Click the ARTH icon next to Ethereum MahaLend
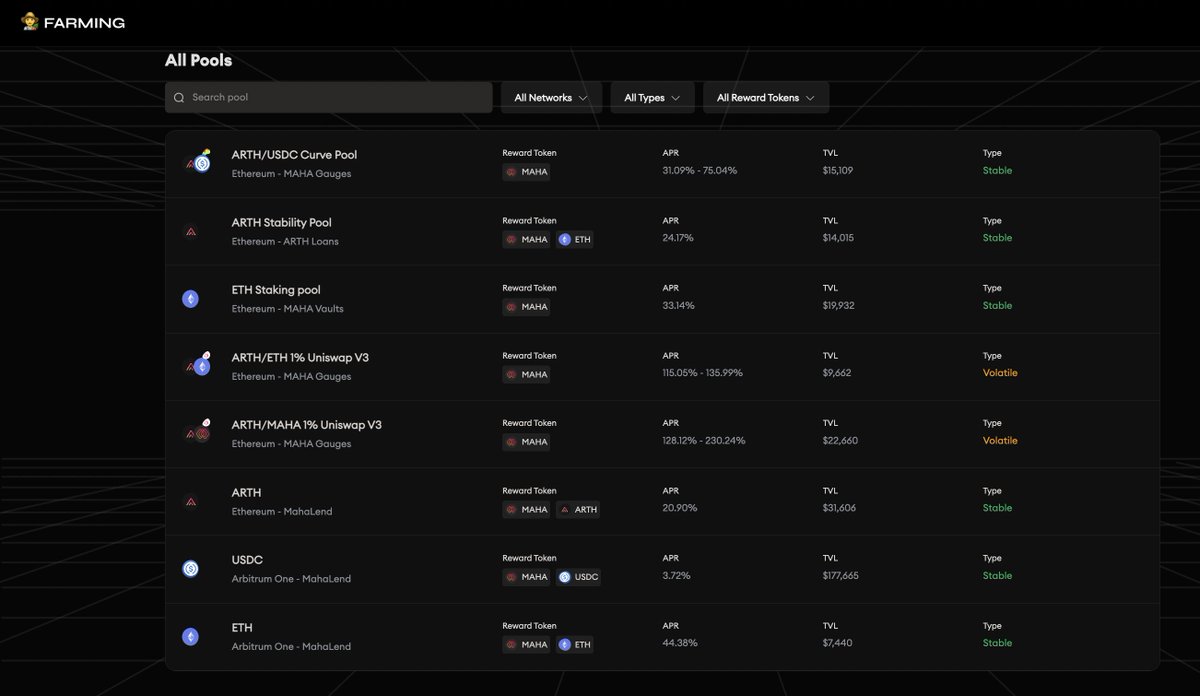 tap(190, 500)
